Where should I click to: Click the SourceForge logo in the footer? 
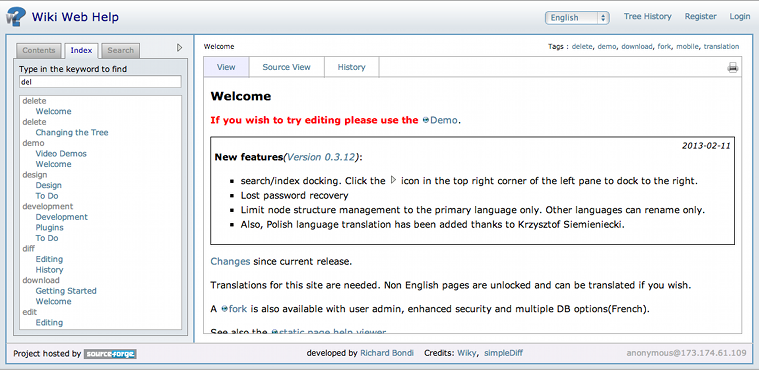pos(110,354)
